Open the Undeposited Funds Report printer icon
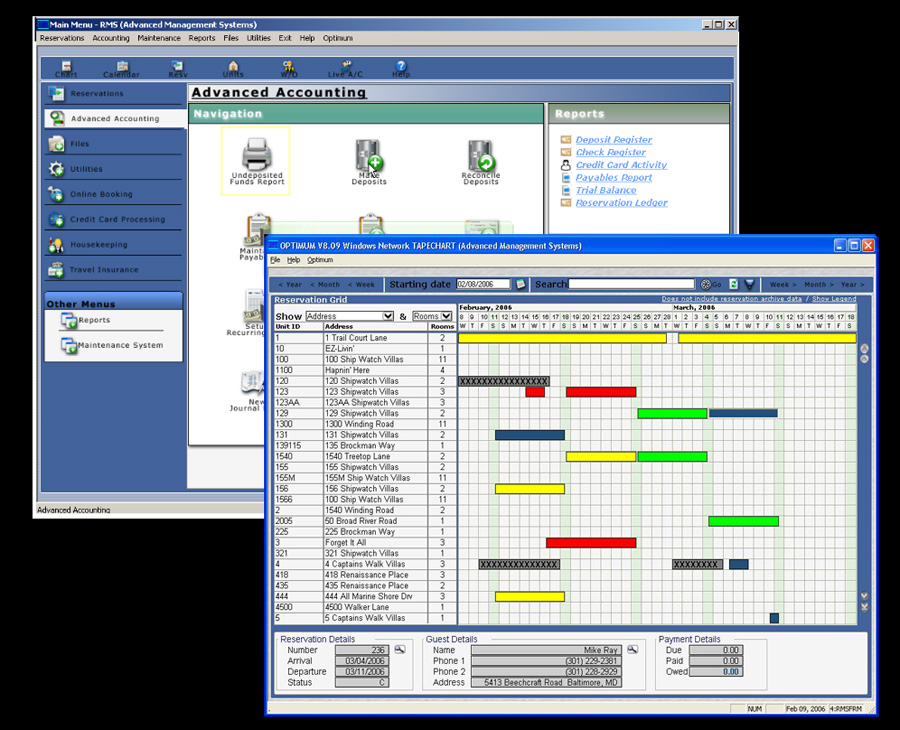The width and height of the screenshot is (900, 730). [x=256, y=159]
